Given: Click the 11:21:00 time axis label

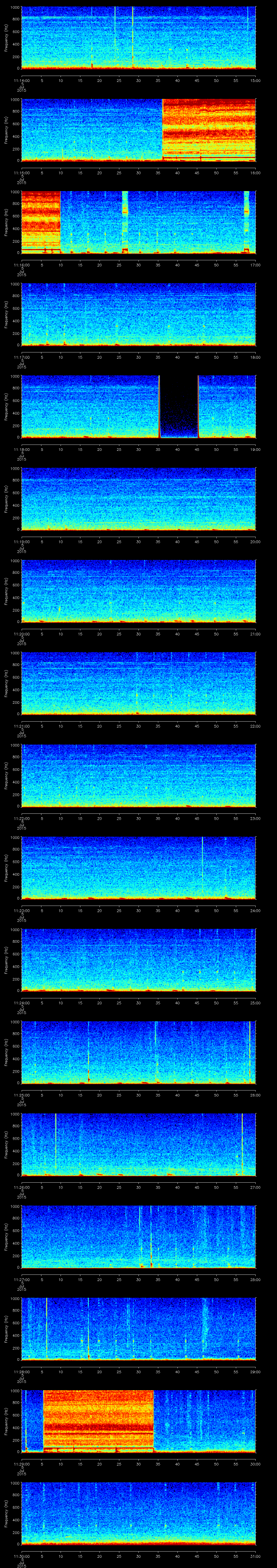Looking at the screenshot, I should coord(21,726).
